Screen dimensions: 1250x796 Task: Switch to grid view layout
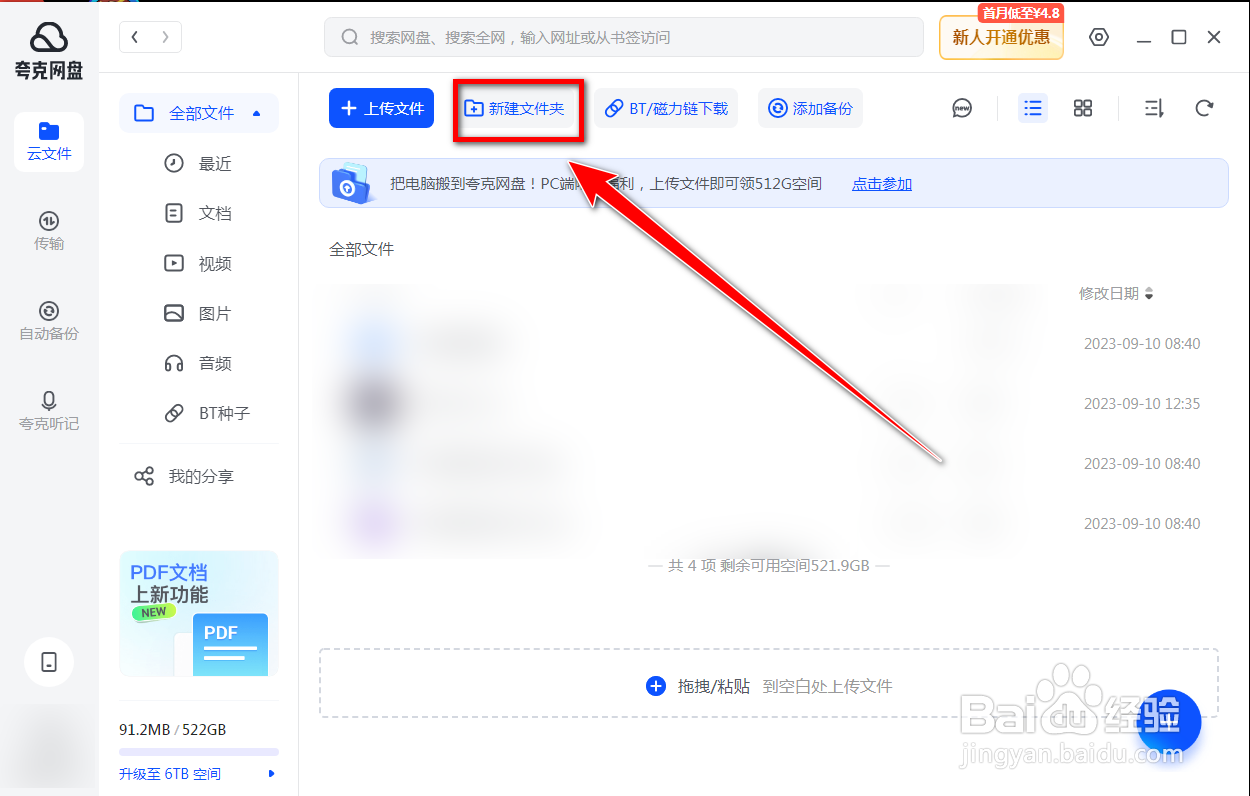1083,108
